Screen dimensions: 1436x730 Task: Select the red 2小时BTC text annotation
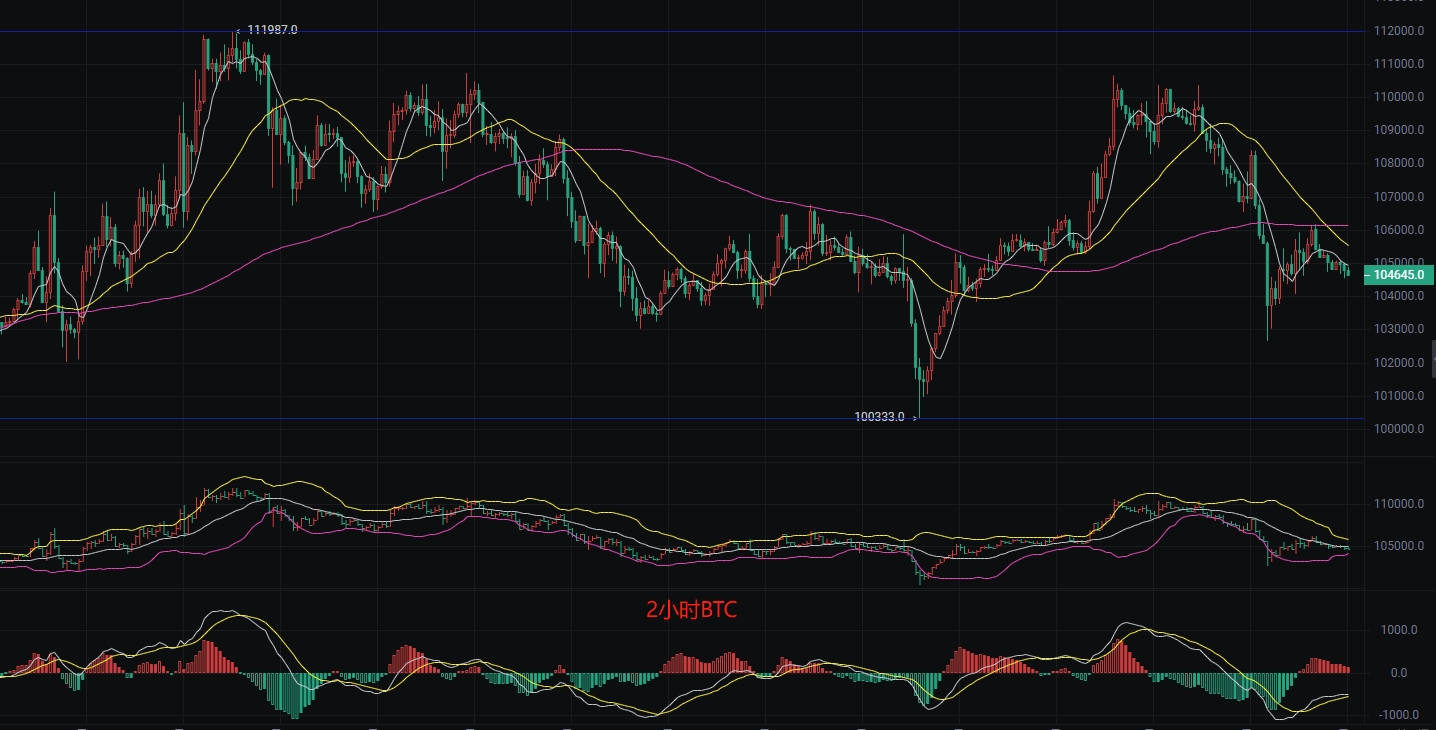[x=691, y=609]
